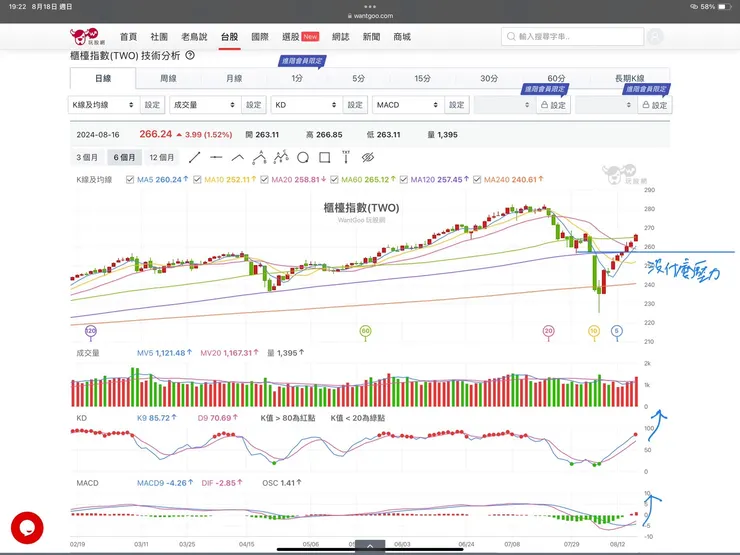This screenshot has width=740, height=555.
Task: Click the MA120 purple chart marker
Action: pyautogui.click(x=91, y=332)
